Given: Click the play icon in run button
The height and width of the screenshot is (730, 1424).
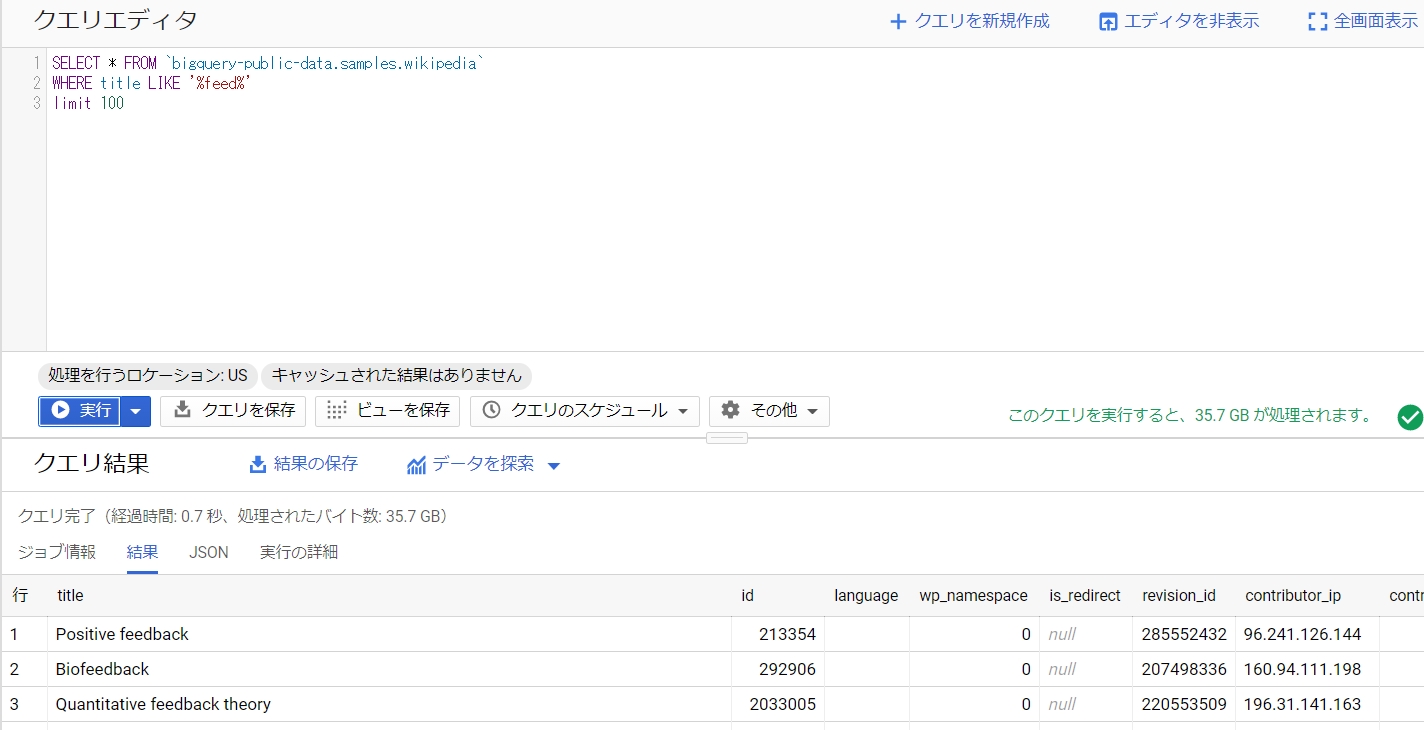Looking at the screenshot, I should [x=61, y=410].
